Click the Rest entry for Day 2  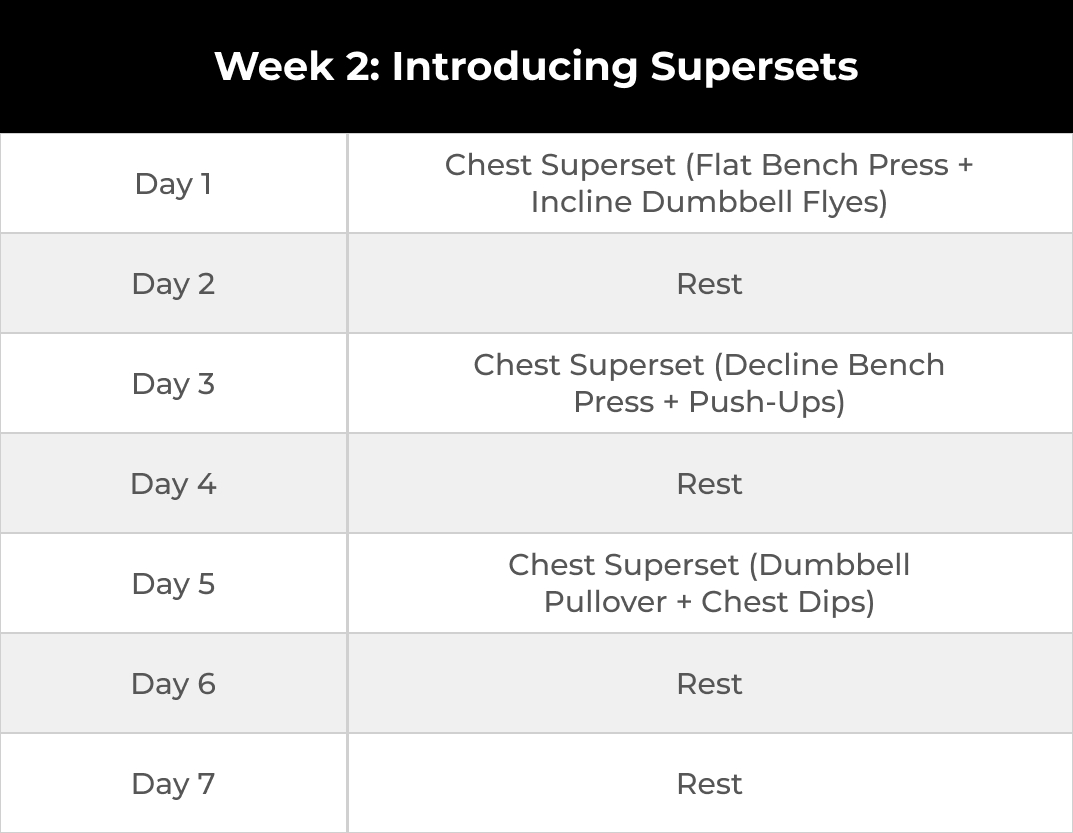pyautogui.click(x=709, y=284)
